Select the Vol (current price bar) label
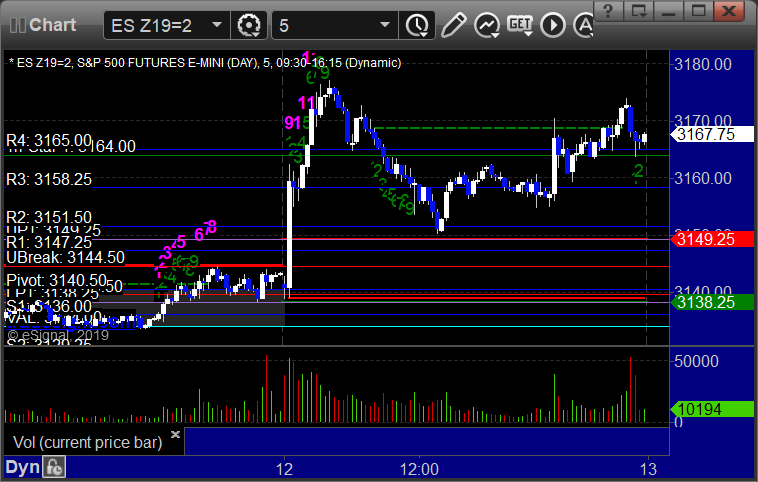The height and width of the screenshot is (482, 758). coord(87,442)
